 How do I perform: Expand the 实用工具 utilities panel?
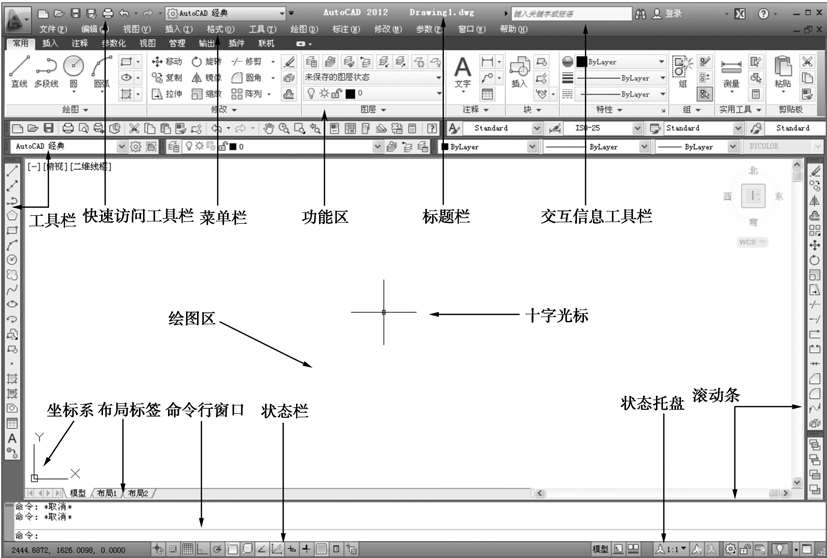tap(741, 110)
